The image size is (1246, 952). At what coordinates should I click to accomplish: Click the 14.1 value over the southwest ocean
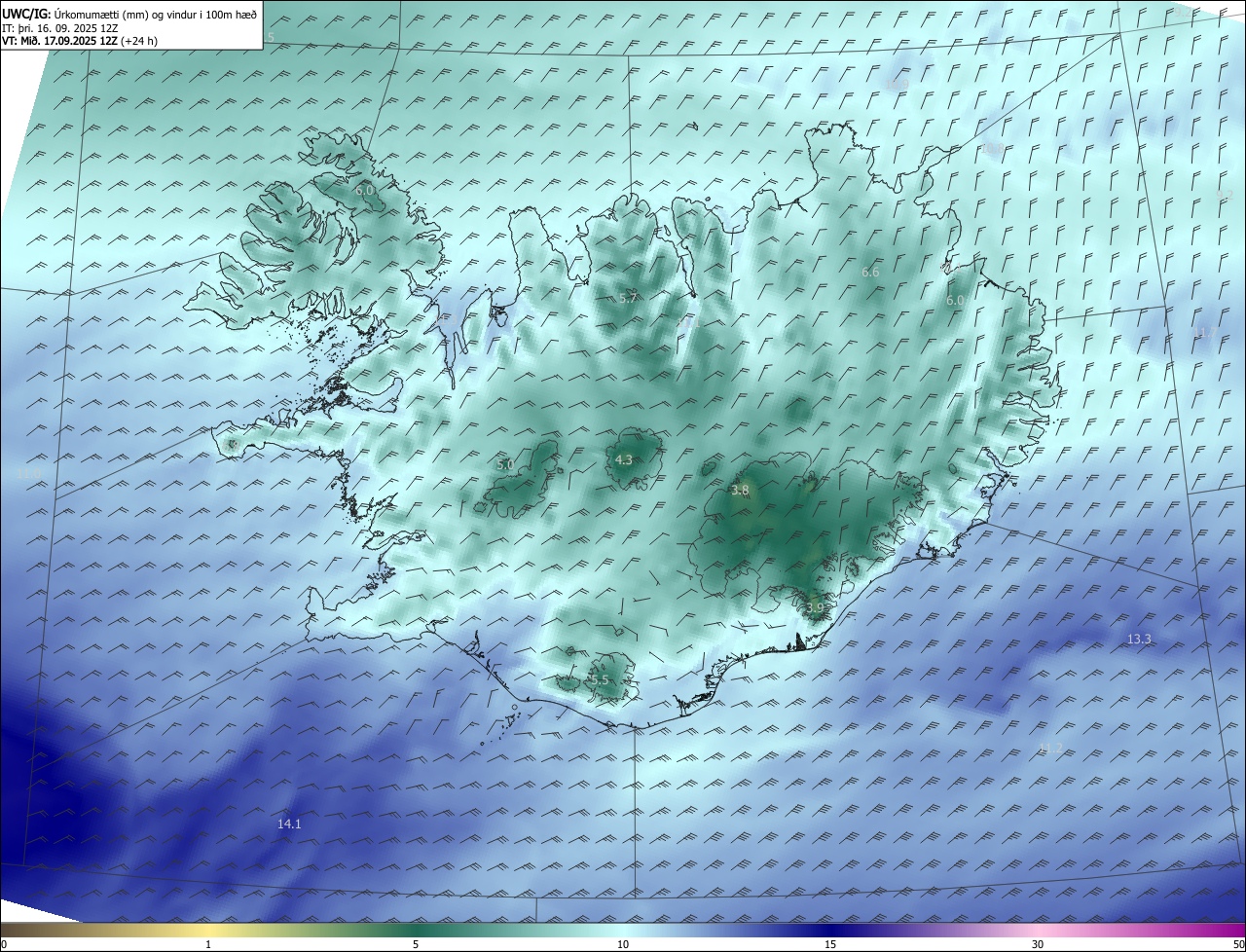[x=289, y=824]
